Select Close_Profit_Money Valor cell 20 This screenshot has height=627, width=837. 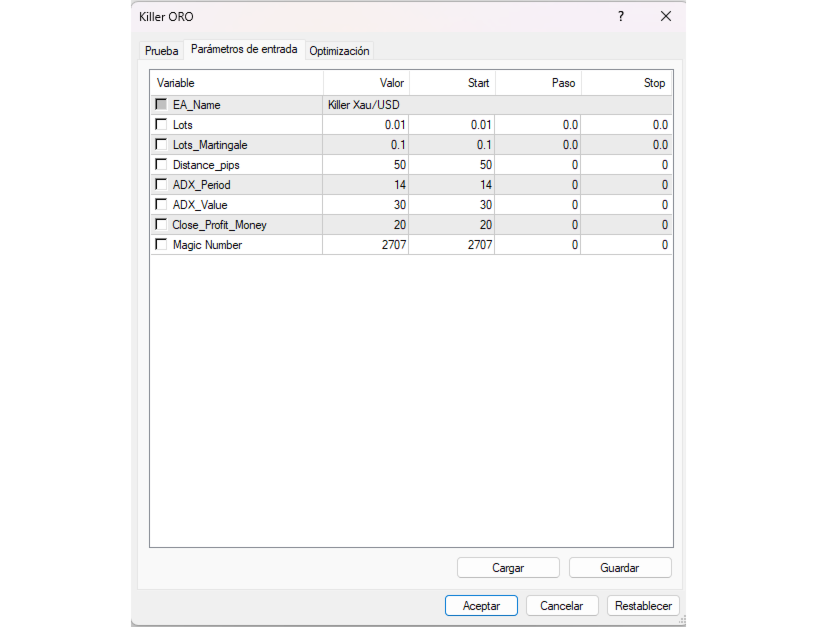coord(366,225)
